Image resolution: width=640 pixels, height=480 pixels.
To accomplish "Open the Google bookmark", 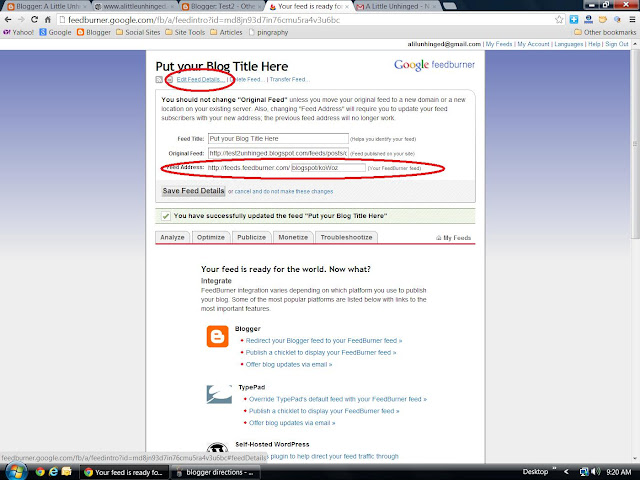I will pos(55,32).
